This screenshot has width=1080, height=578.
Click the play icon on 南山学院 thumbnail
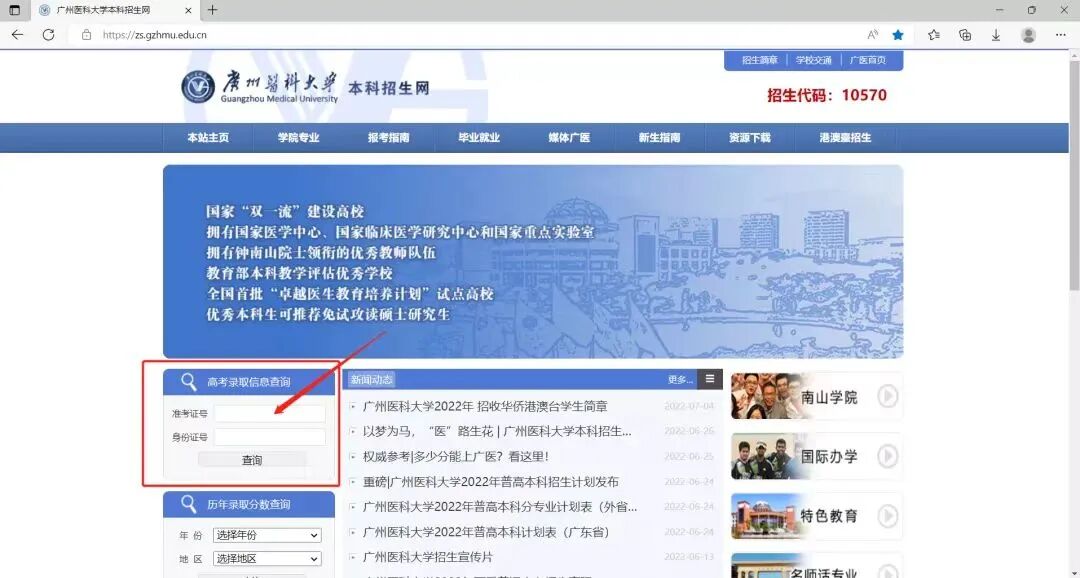point(888,397)
